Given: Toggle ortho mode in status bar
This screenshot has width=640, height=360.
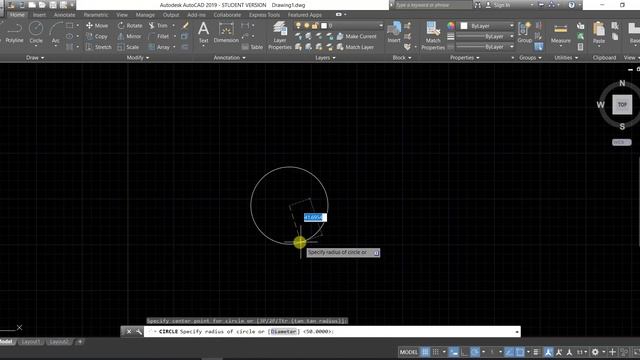Looking at the screenshot, I should (464, 352).
